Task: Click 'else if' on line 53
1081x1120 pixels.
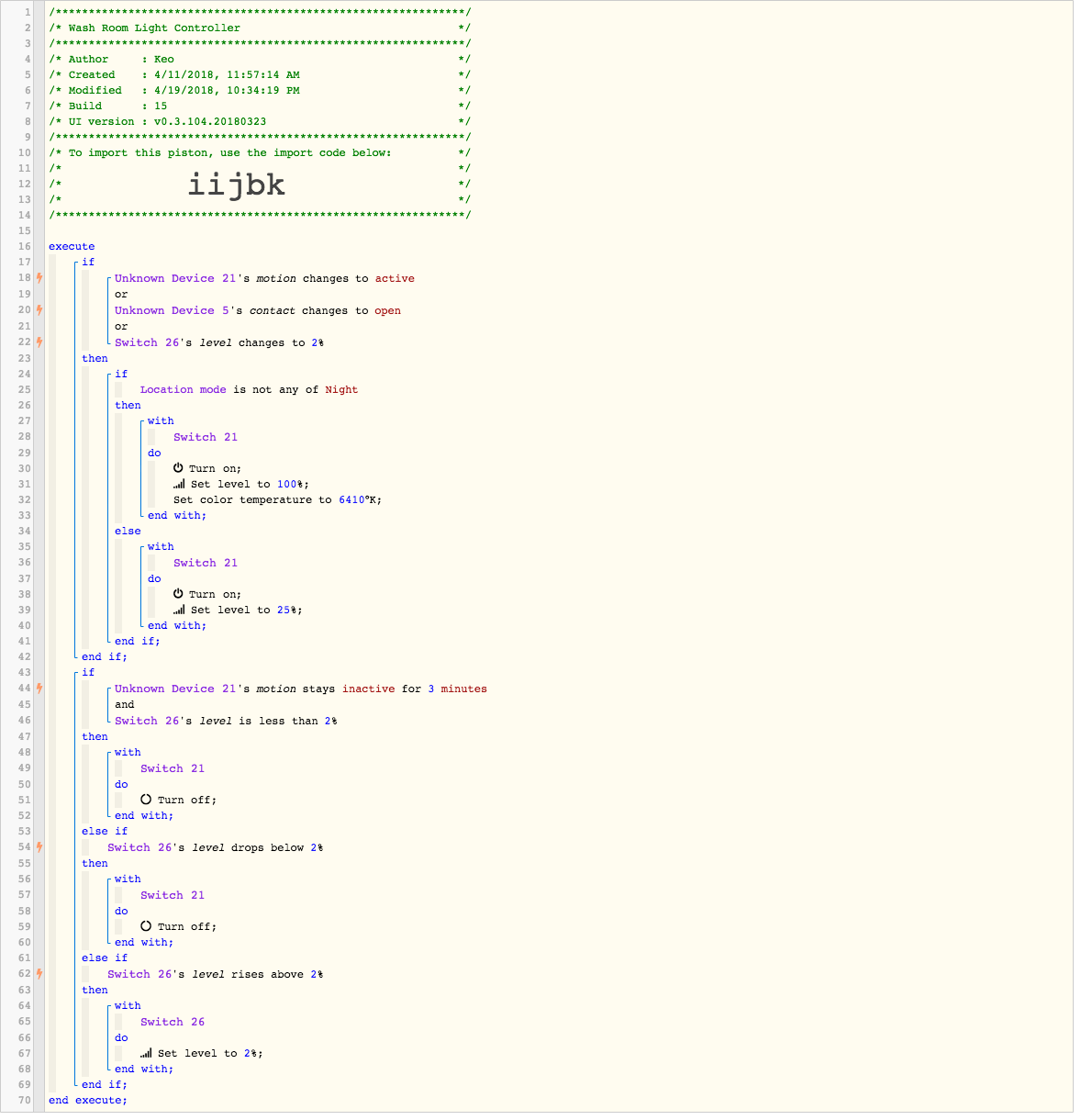Action: click(105, 831)
